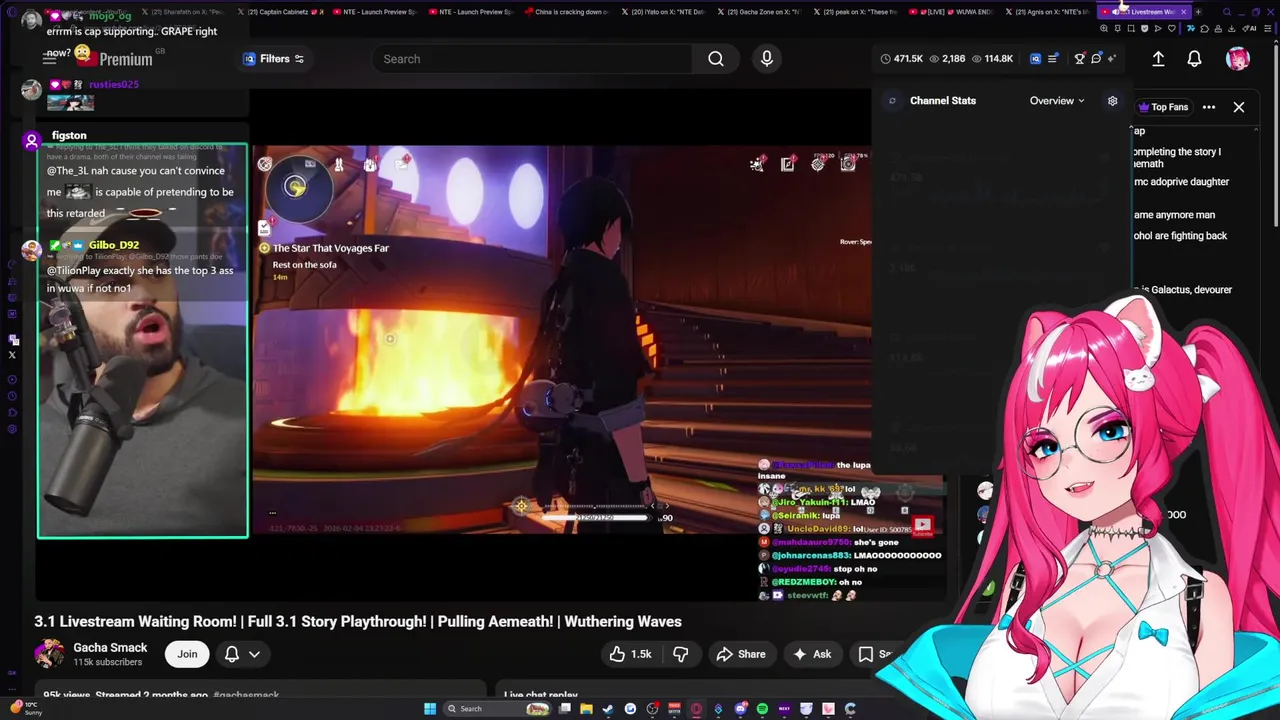Click the 115k subscribers text
The image size is (1280, 720).
107,663
